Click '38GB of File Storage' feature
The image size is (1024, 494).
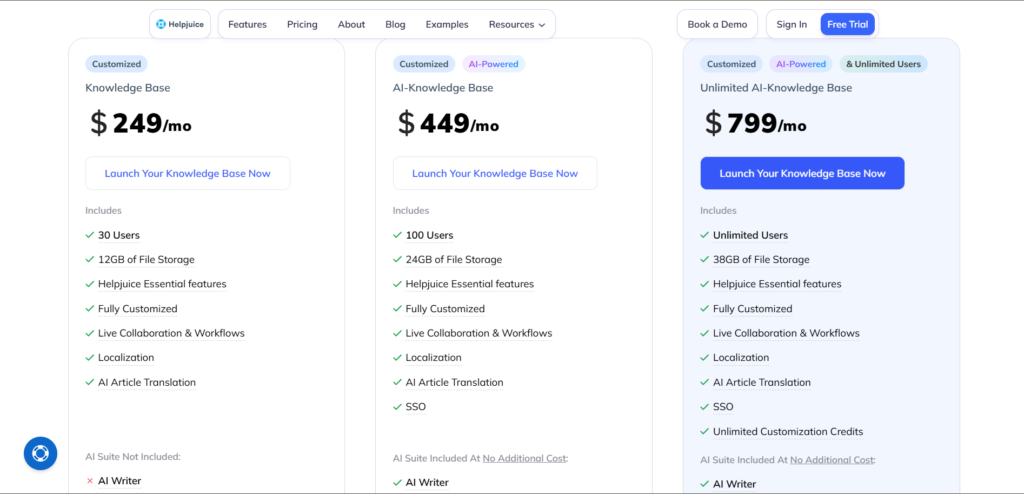tap(761, 259)
